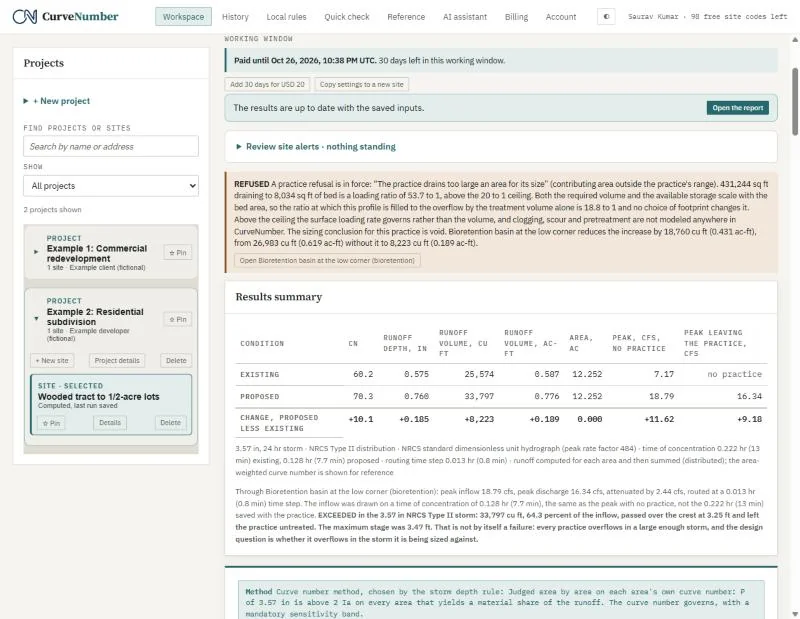This screenshot has width=800, height=619.
Task: Click Copy settings to a new site
Action: pyautogui.click(x=361, y=84)
